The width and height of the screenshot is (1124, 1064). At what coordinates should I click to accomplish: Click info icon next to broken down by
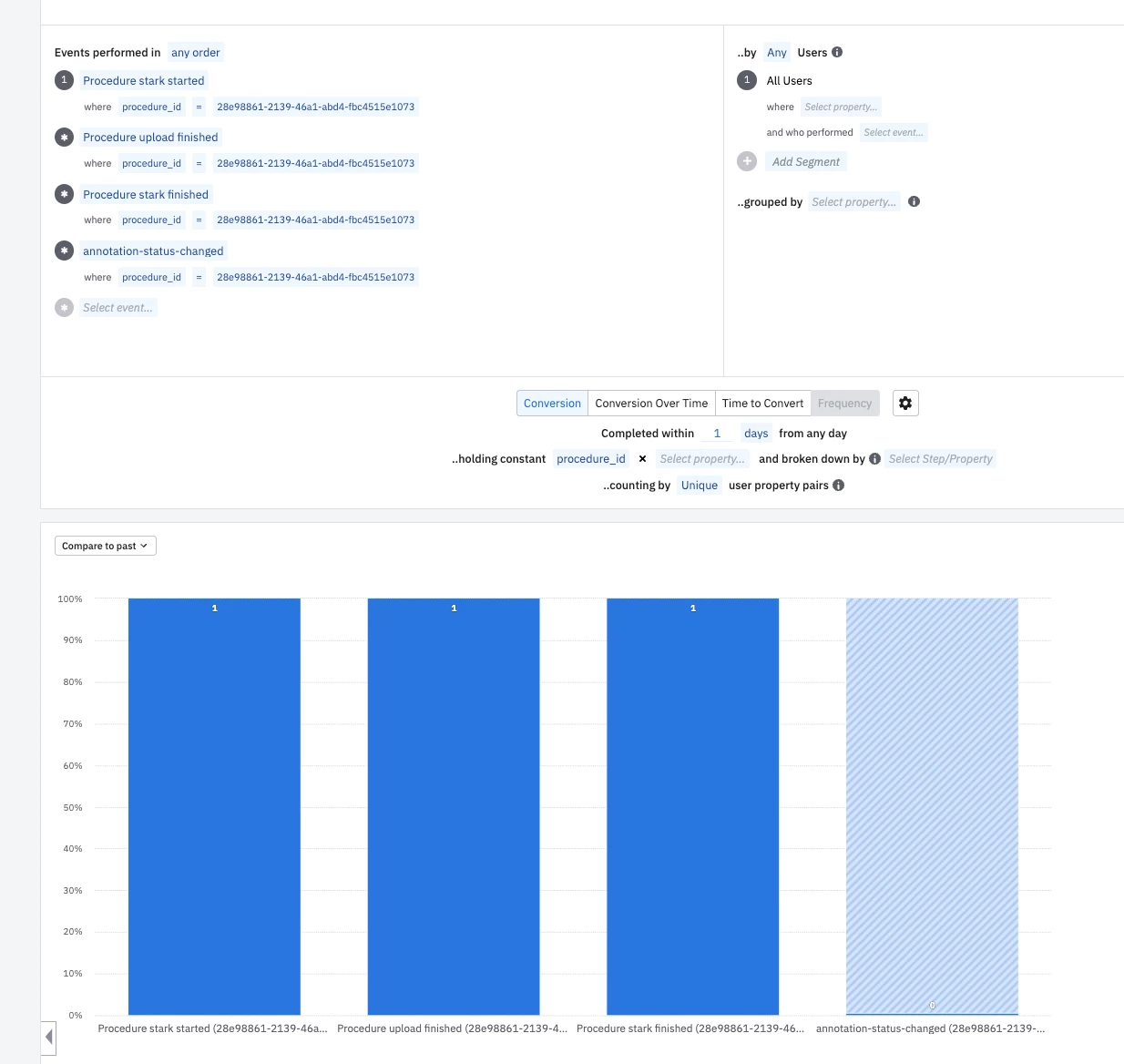pyautogui.click(x=874, y=459)
